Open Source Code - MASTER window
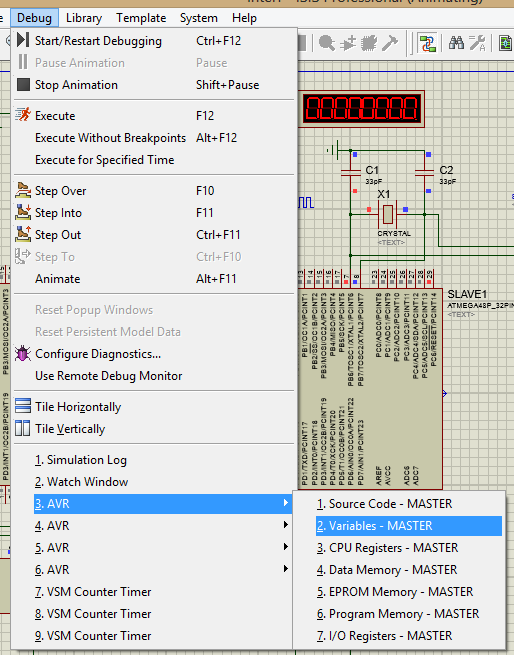Viewport: 514px width, 655px height. point(400,504)
